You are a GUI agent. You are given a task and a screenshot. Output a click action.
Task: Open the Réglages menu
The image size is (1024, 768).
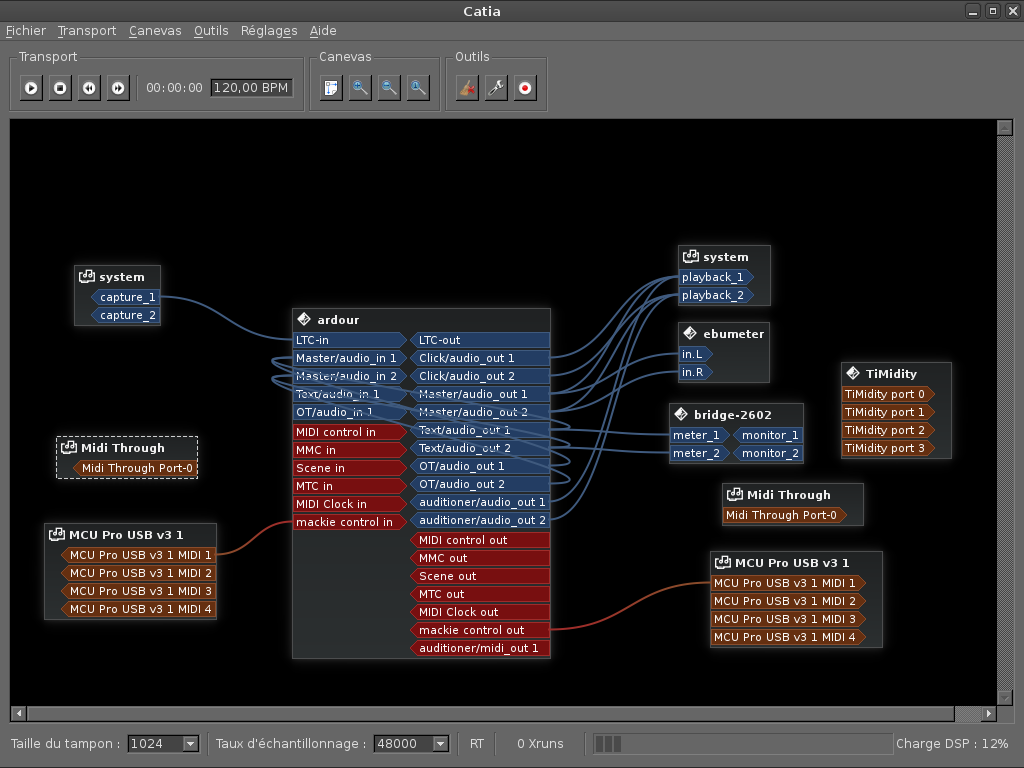click(x=268, y=31)
